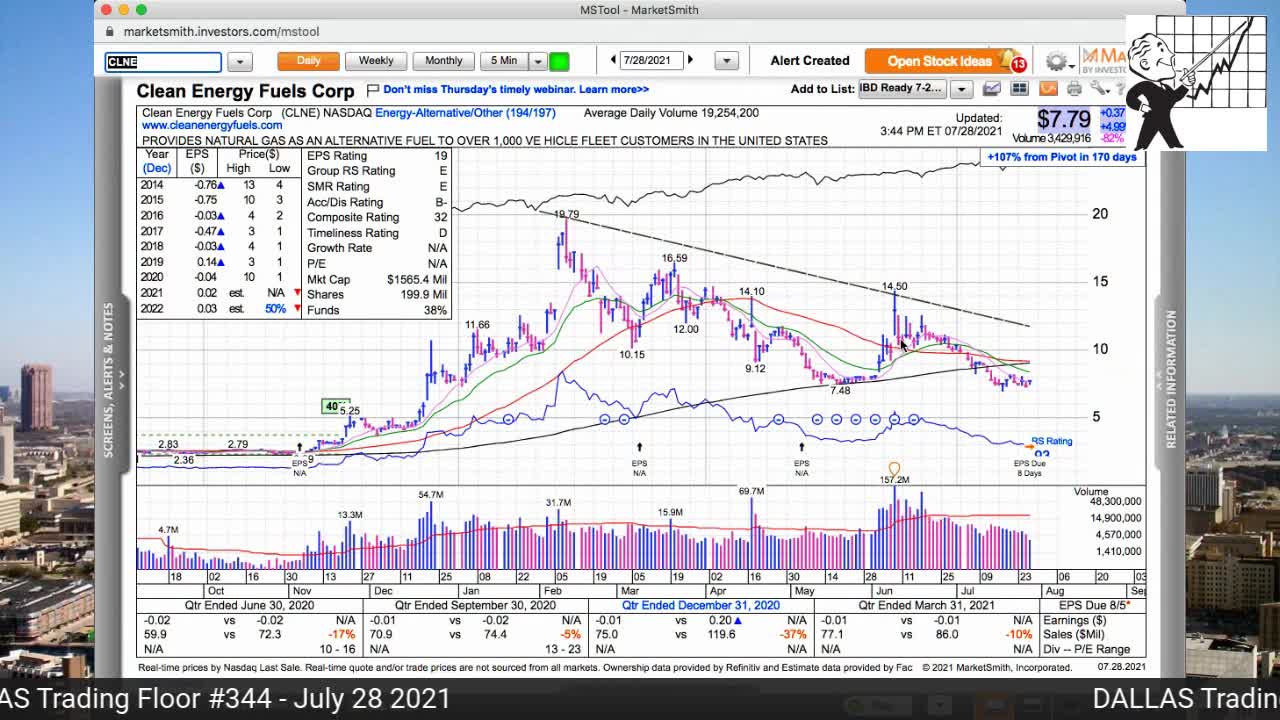This screenshot has height=720, width=1280.
Task: Click the 14.50 price label on chart
Action: (894, 287)
